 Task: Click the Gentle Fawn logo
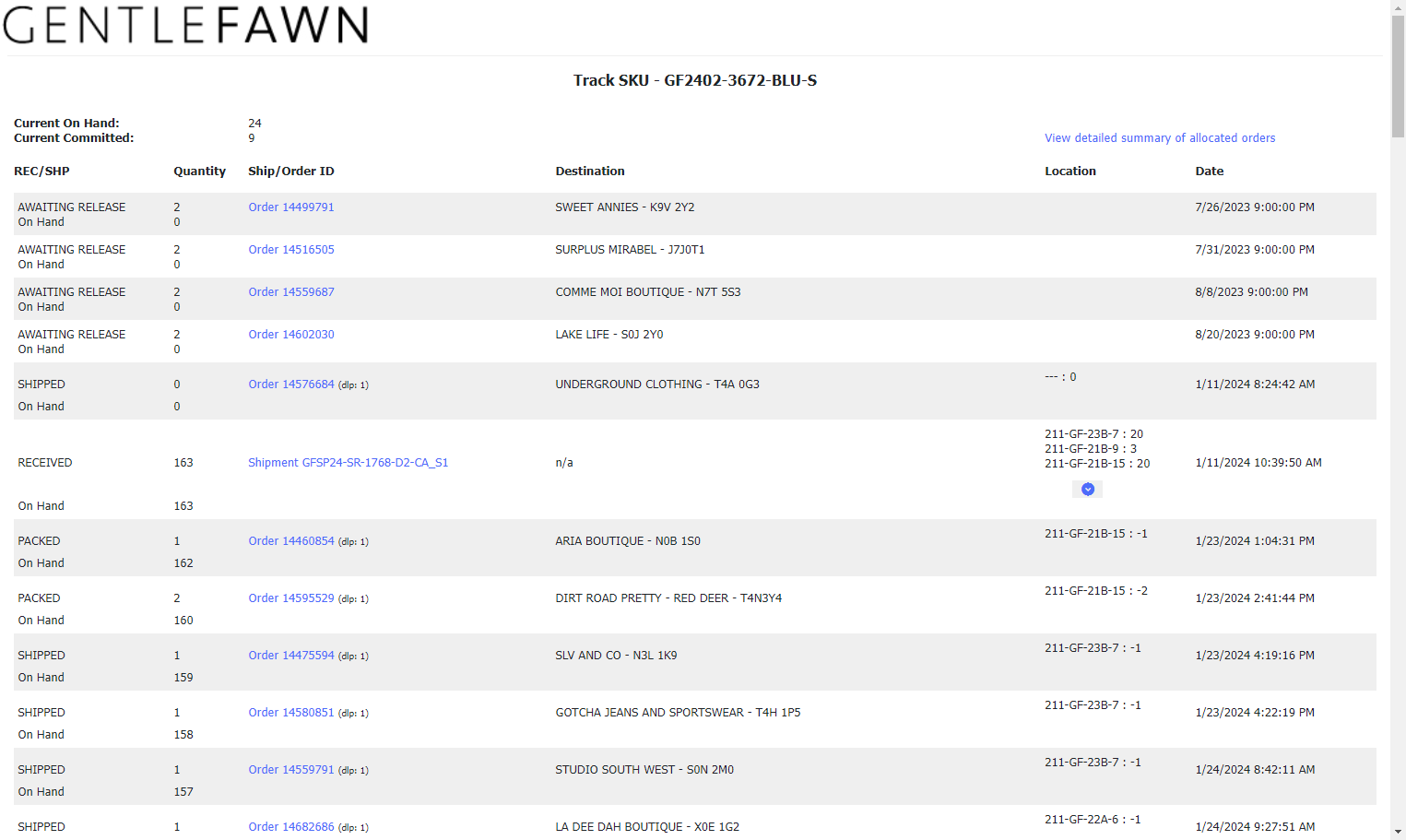point(186,25)
